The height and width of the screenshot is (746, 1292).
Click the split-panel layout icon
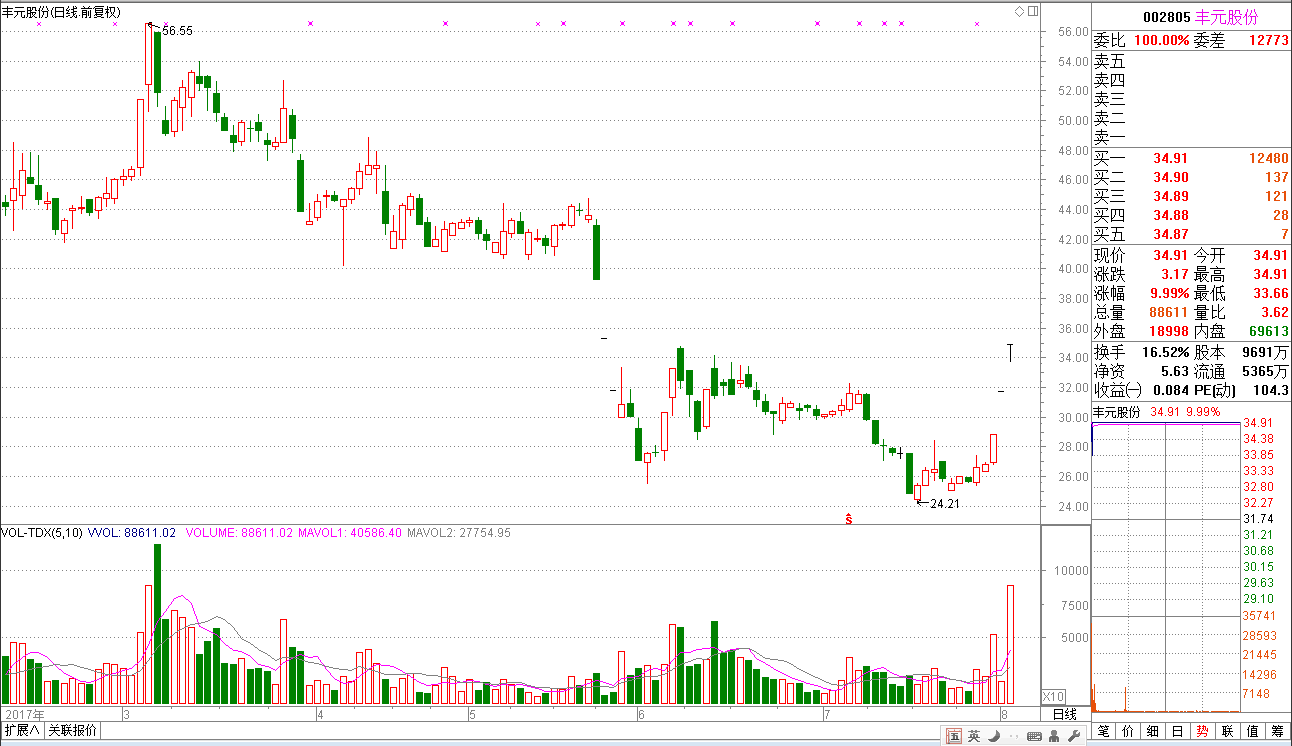(1031, 11)
